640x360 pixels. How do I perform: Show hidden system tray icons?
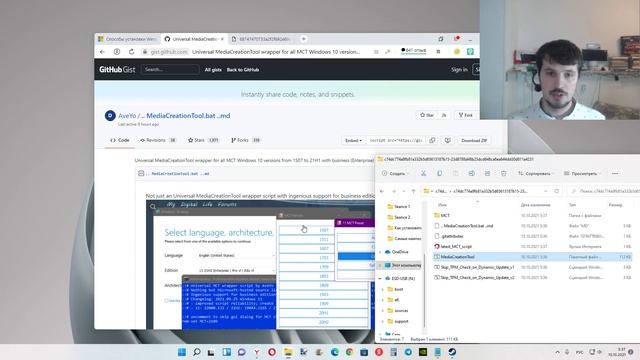pos(557,352)
